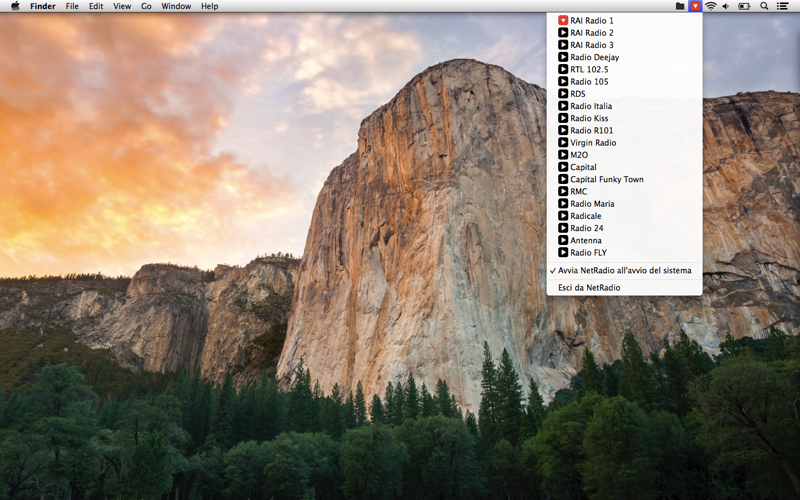Open the Finder menu
Image resolution: width=800 pixels, height=500 pixels.
point(43,6)
